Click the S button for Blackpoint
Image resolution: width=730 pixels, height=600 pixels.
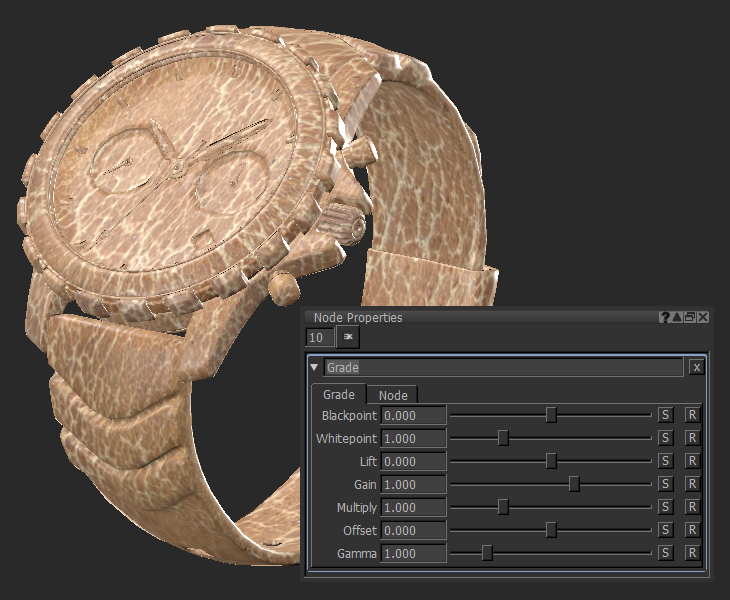(x=666, y=415)
